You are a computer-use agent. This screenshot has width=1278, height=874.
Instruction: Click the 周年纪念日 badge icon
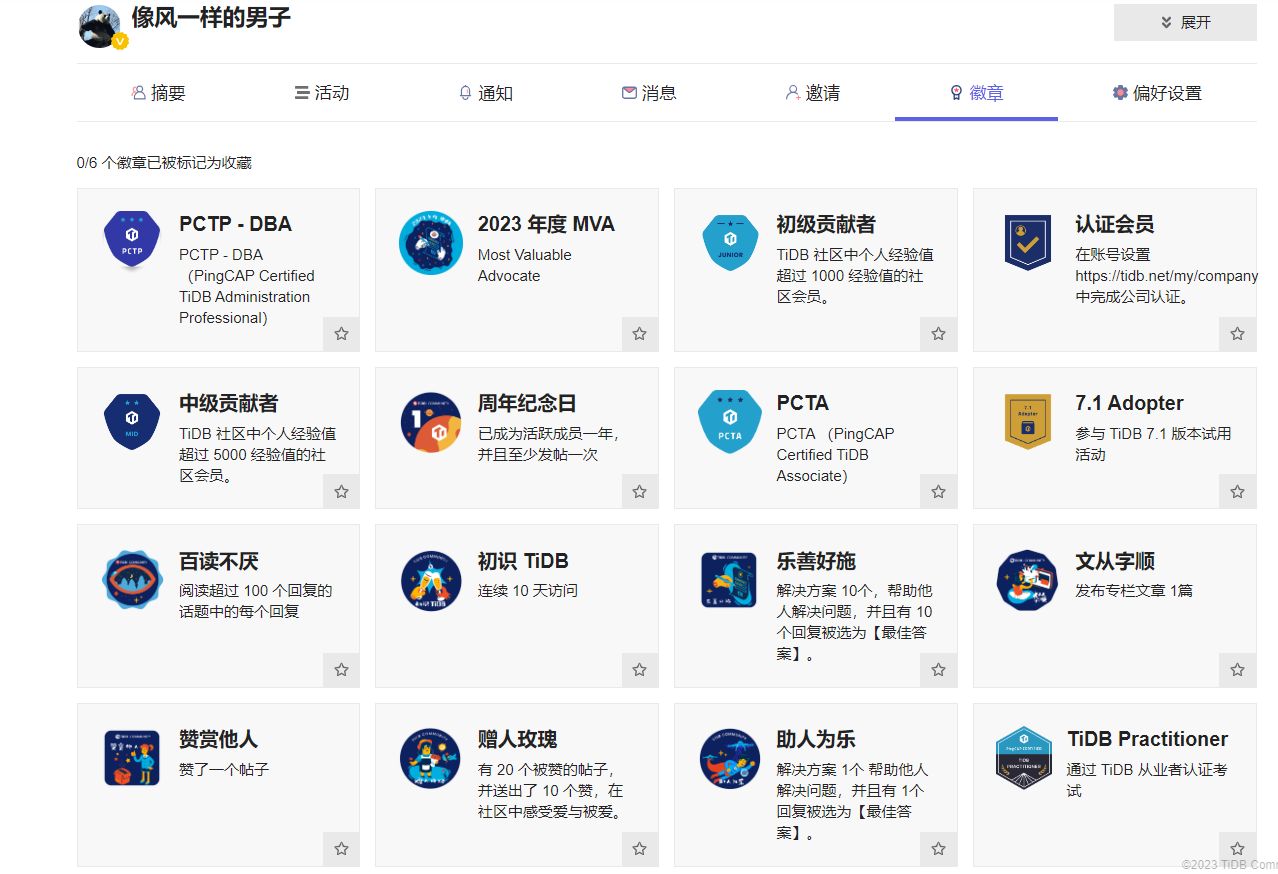[430, 422]
